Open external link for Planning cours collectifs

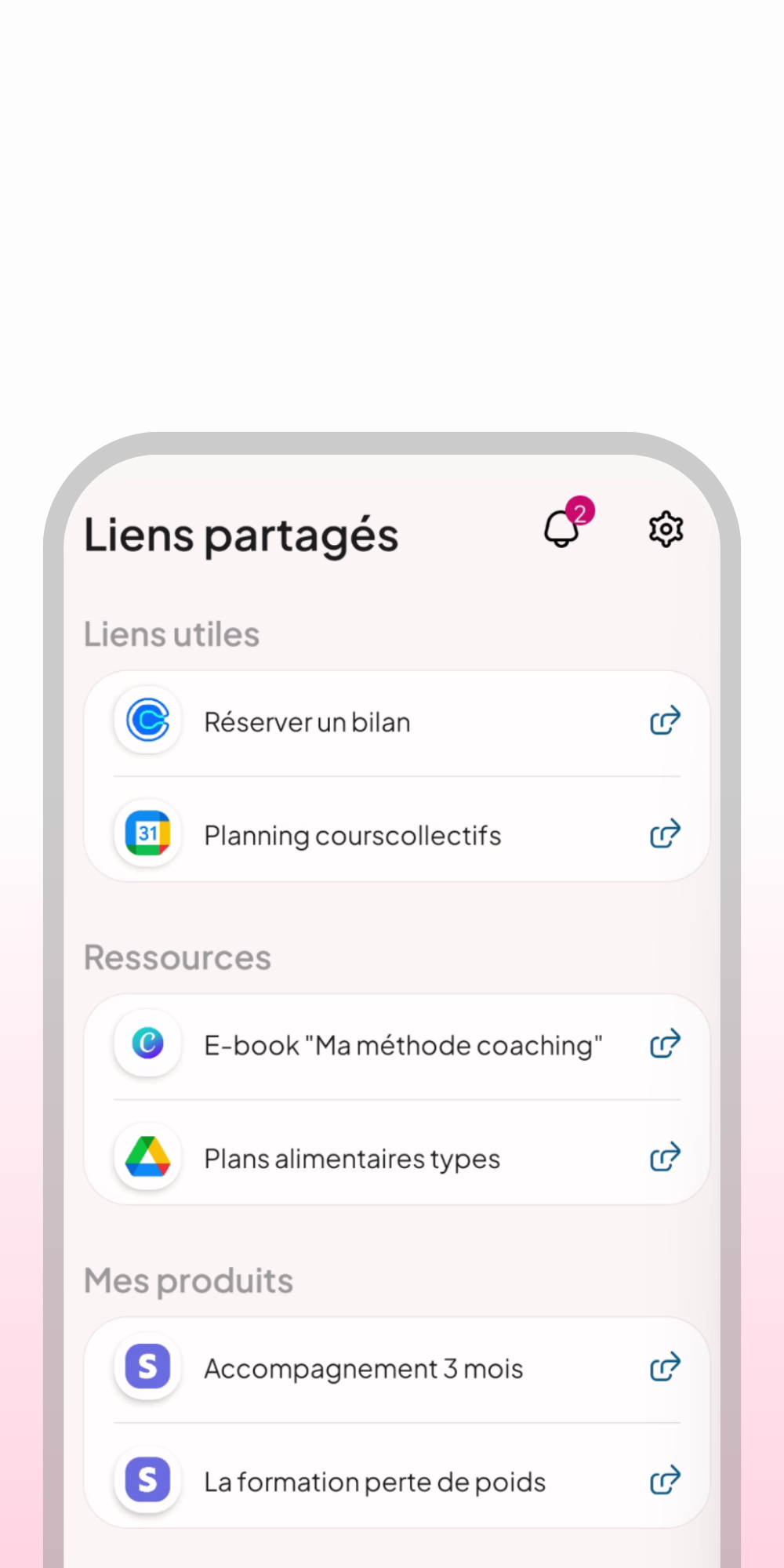[x=665, y=833]
